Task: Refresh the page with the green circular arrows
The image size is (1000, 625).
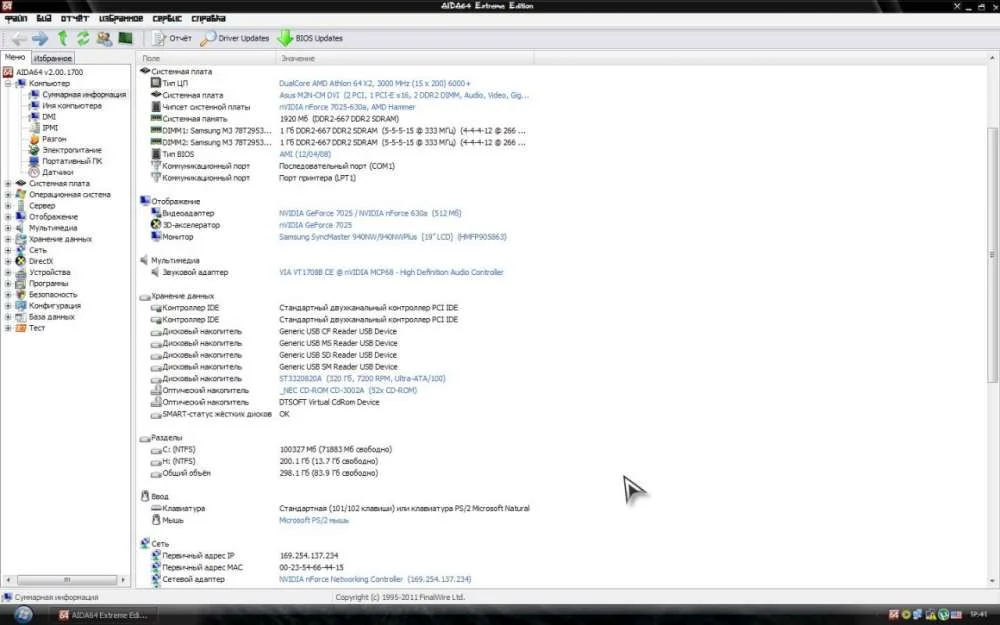Action: point(83,38)
